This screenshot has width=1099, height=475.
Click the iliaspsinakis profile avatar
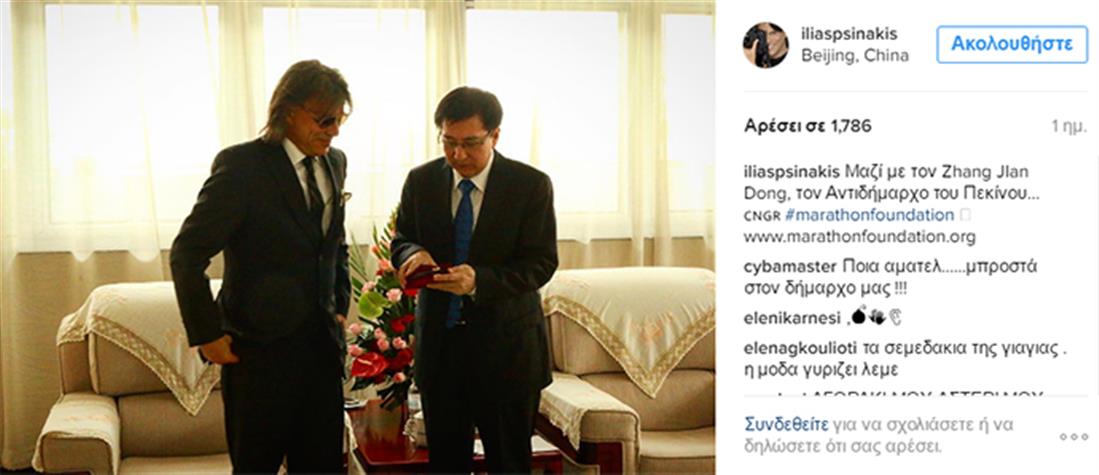(765, 45)
